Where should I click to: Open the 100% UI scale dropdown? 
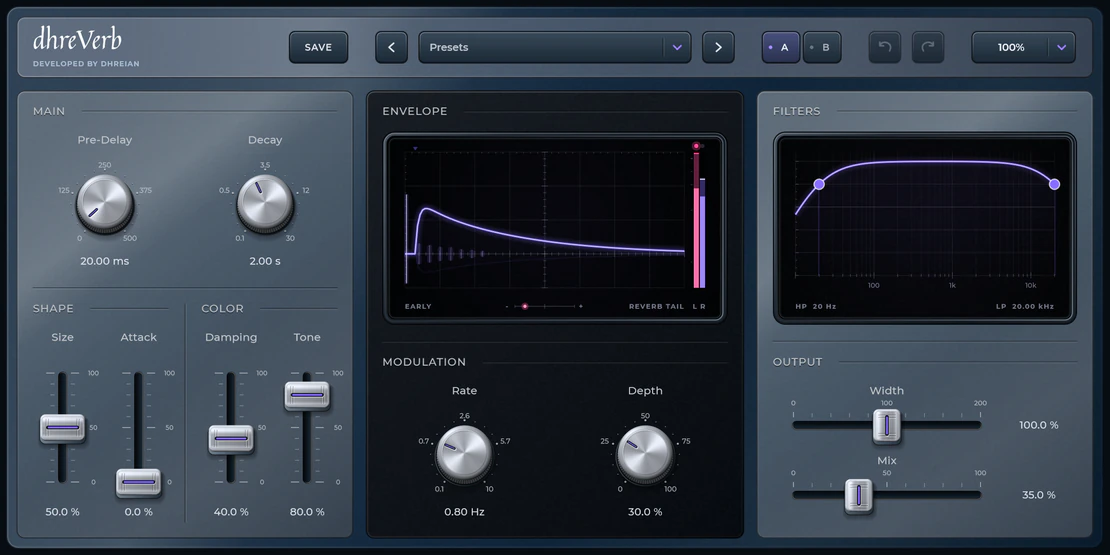1023,47
